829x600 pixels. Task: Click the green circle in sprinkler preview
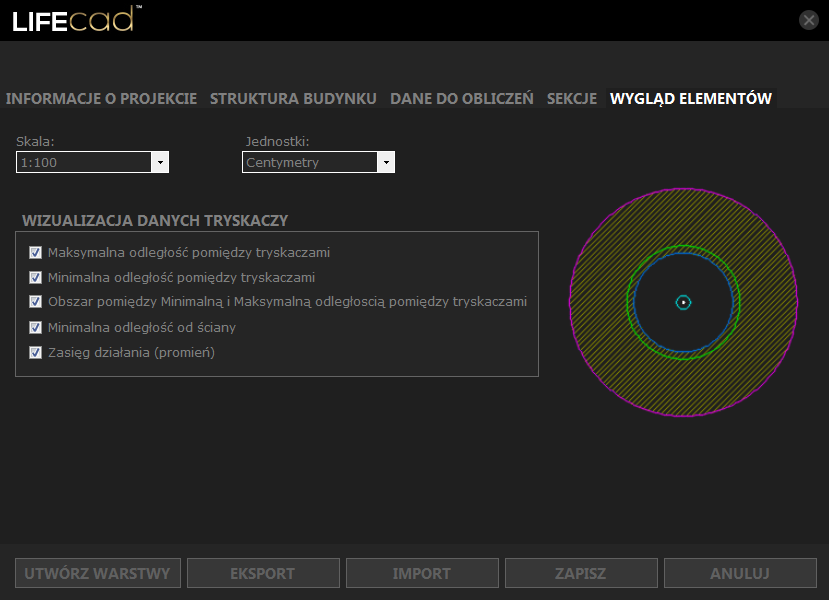click(683, 247)
